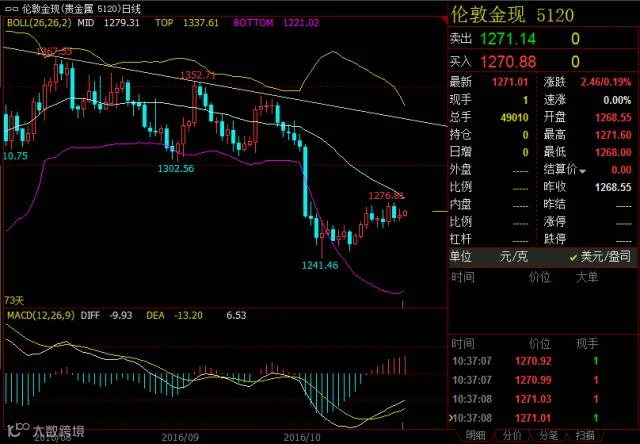
Task: Click the buy price 1270.88
Action: click(508, 62)
